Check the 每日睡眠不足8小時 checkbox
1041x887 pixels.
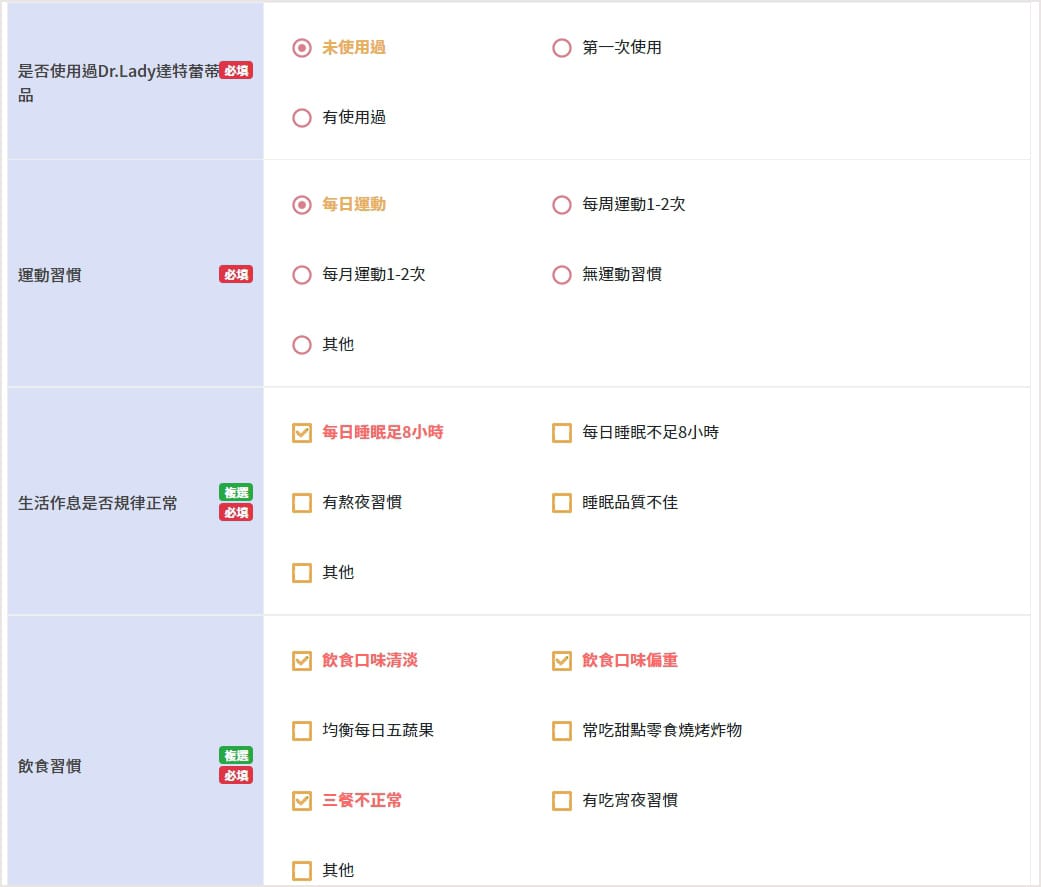(x=562, y=433)
